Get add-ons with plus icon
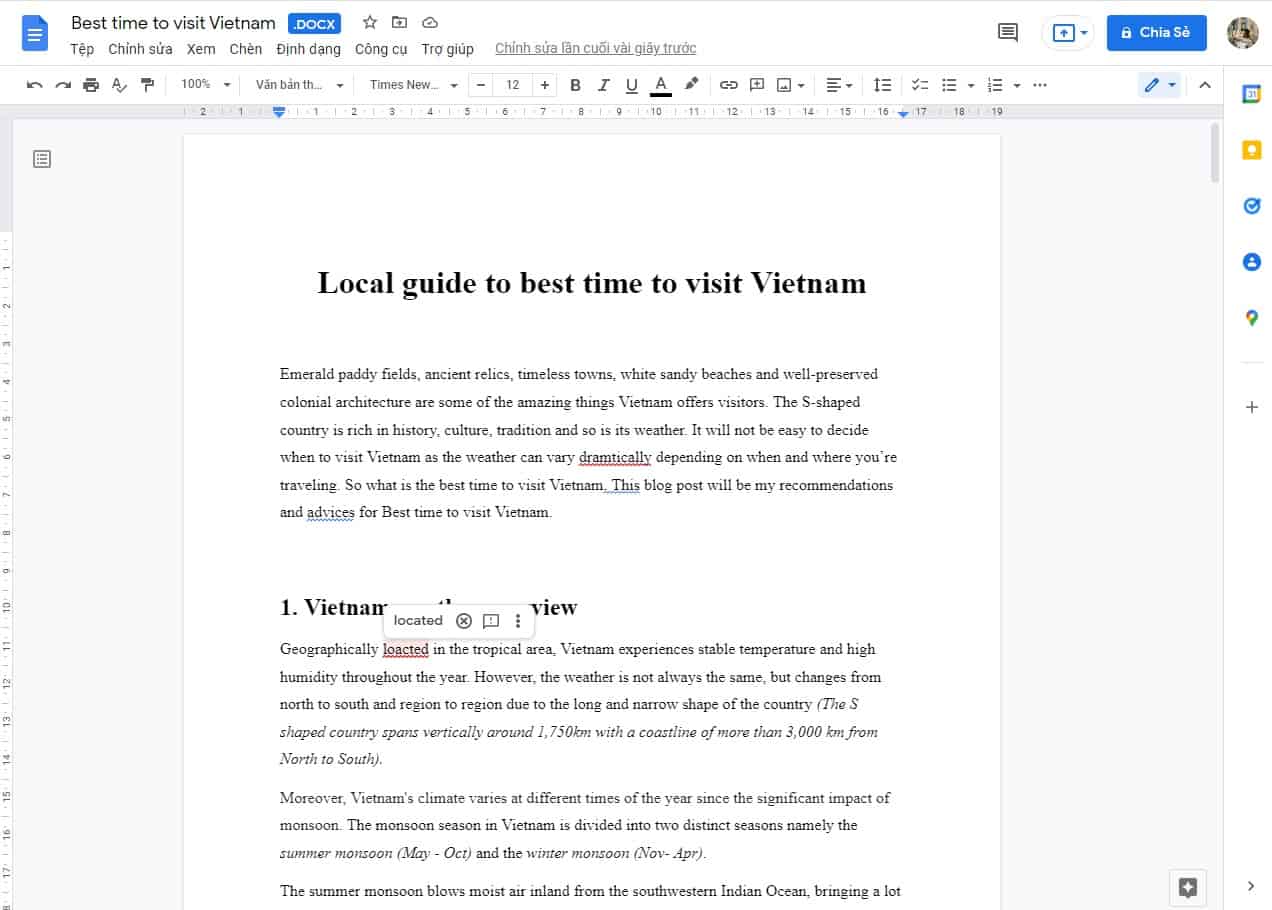Screen dimensions: 1272x910 pyautogui.click(x=1251, y=407)
